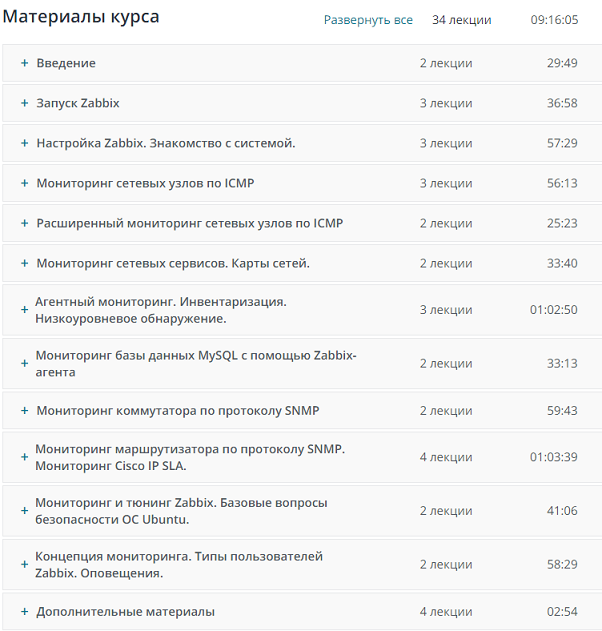Click plus icon next to 'Мониторинг сетевых узлов по ICMP'
602x631 pixels.
point(25,183)
